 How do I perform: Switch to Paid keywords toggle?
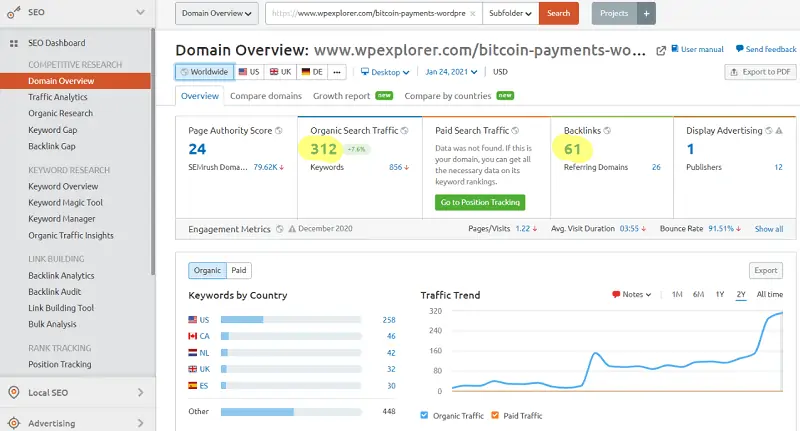(239, 270)
